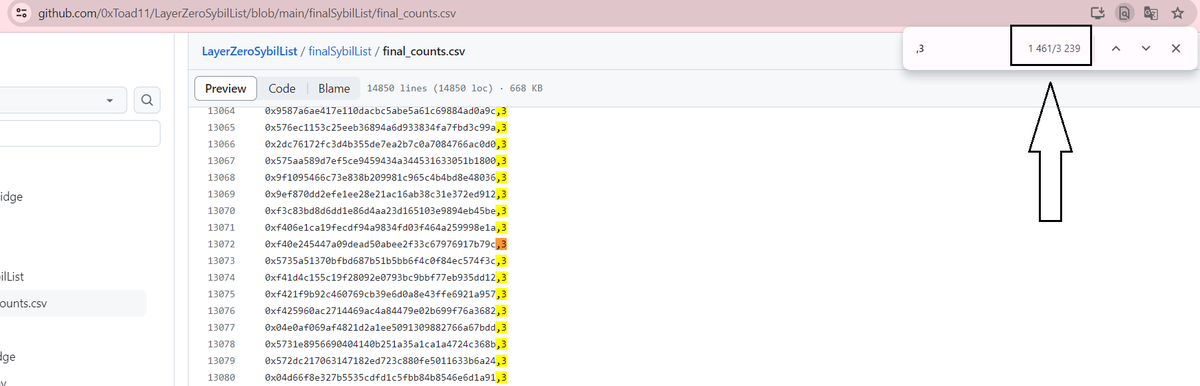Image resolution: width=1200 pixels, height=386 pixels.
Task: Click line number 13067
Action: click(x=220, y=160)
